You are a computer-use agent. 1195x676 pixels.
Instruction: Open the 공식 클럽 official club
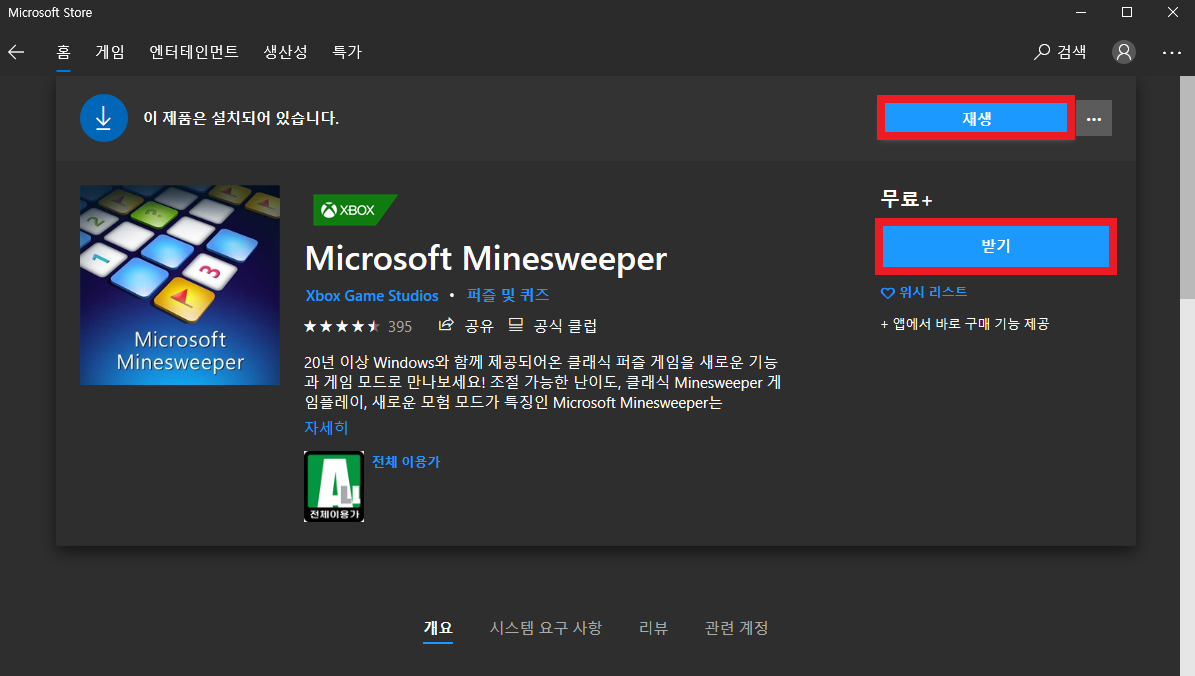point(553,326)
